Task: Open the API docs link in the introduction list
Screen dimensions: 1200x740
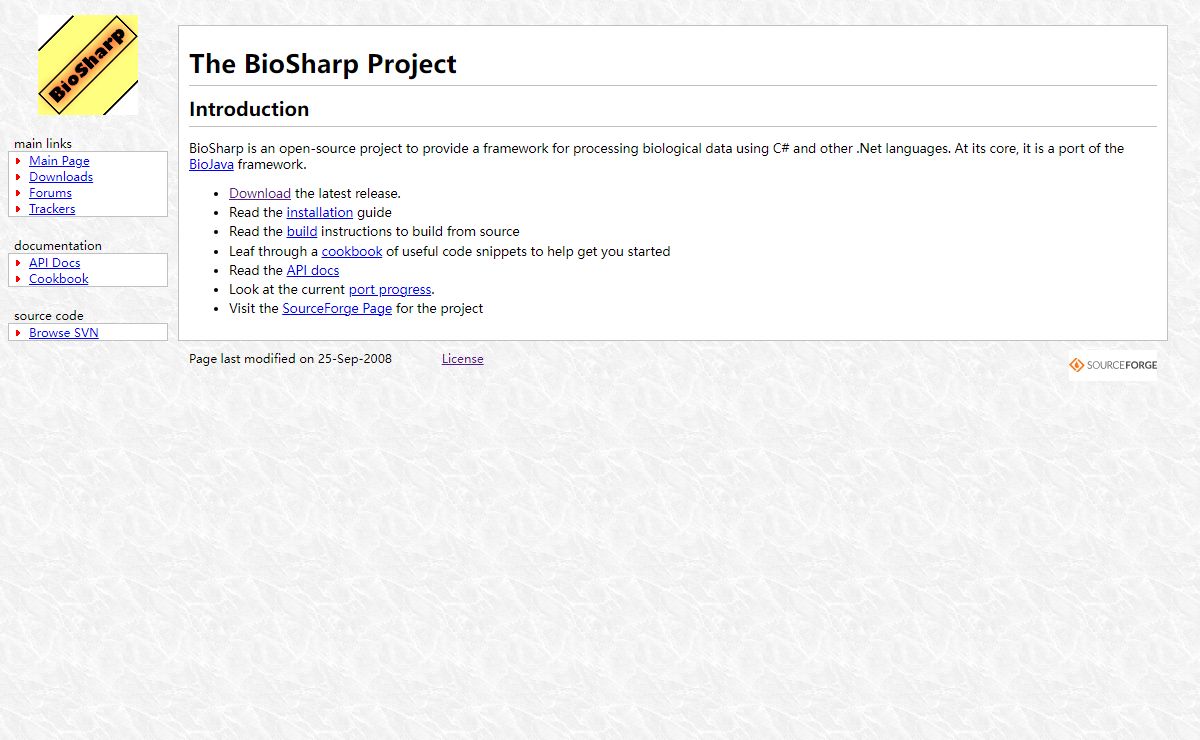Action: tap(313, 271)
